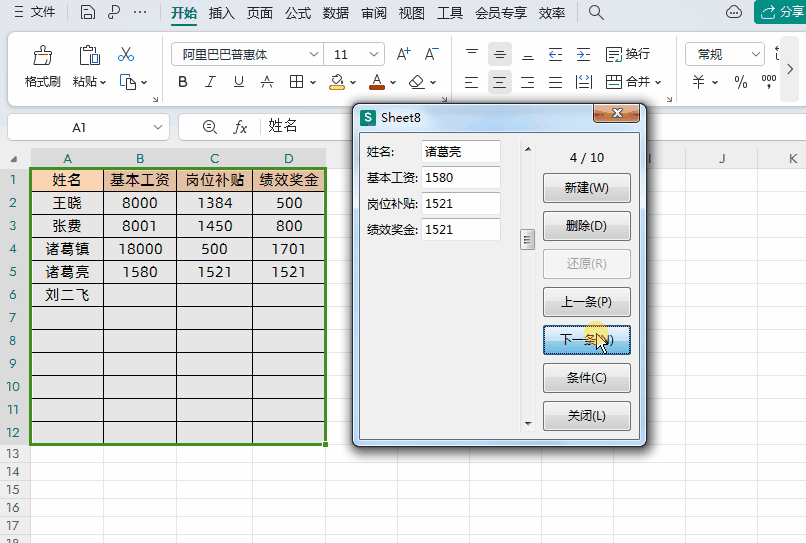The width and height of the screenshot is (806, 543).
Task: Open the font size 11 dropdown
Action: 374,54
